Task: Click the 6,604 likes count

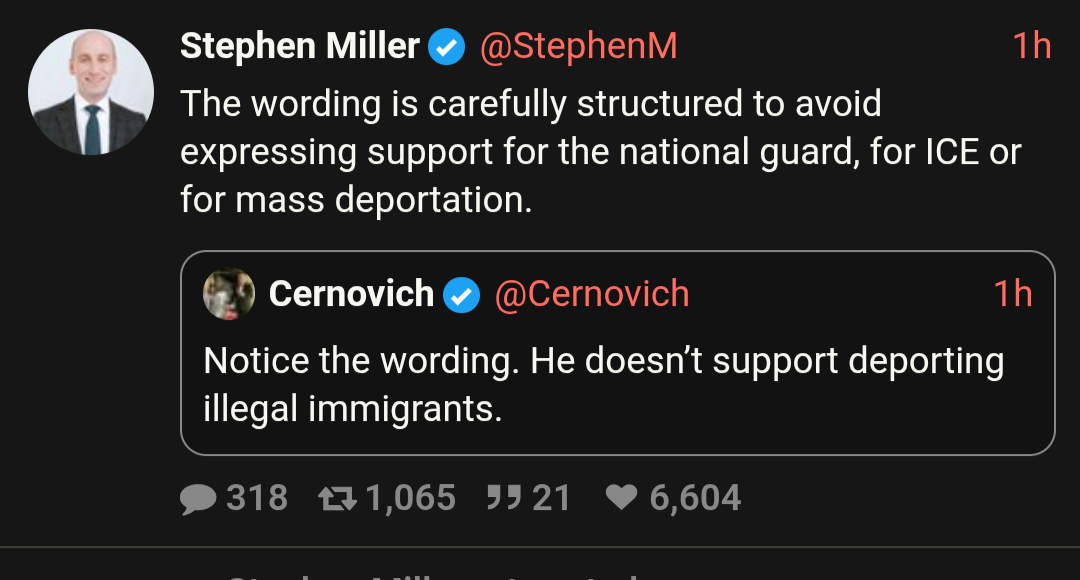Action: pyautogui.click(x=695, y=498)
